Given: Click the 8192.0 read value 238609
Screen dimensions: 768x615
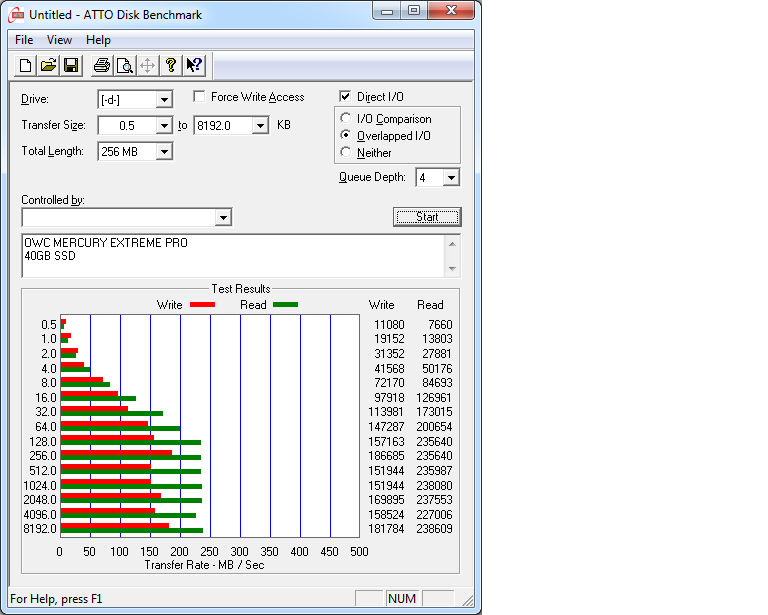Looking at the screenshot, I should click(x=434, y=529).
